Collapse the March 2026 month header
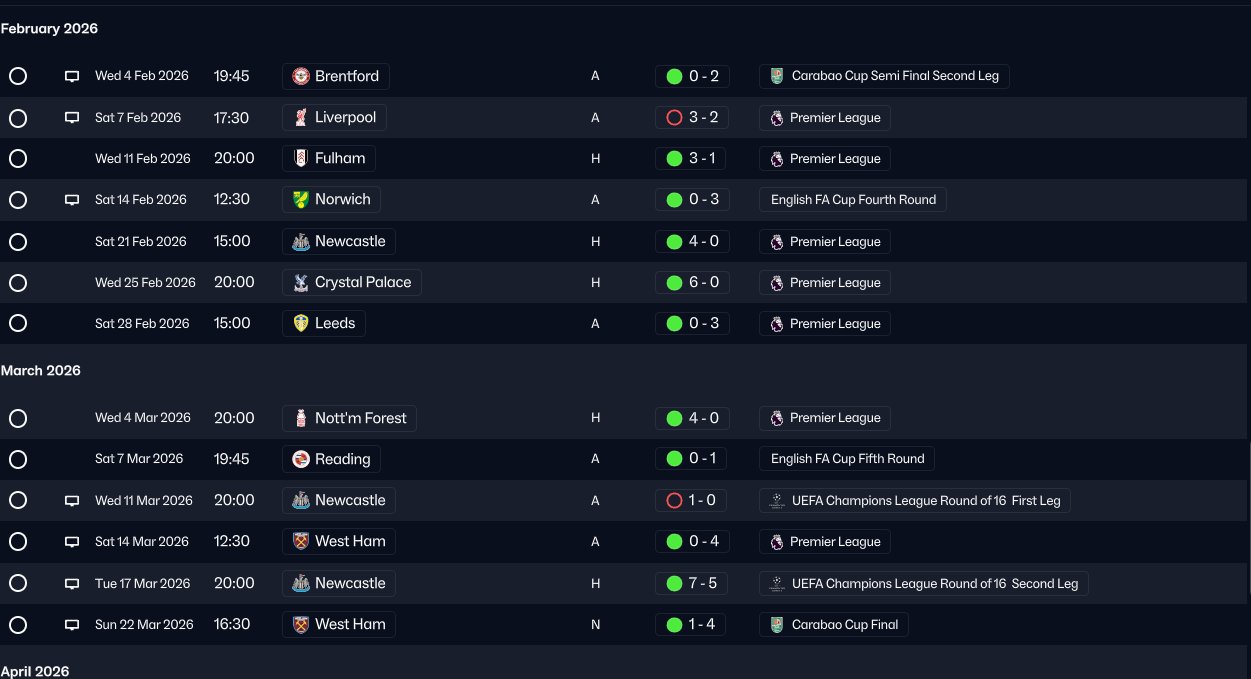The image size is (1251, 679). (41, 370)
